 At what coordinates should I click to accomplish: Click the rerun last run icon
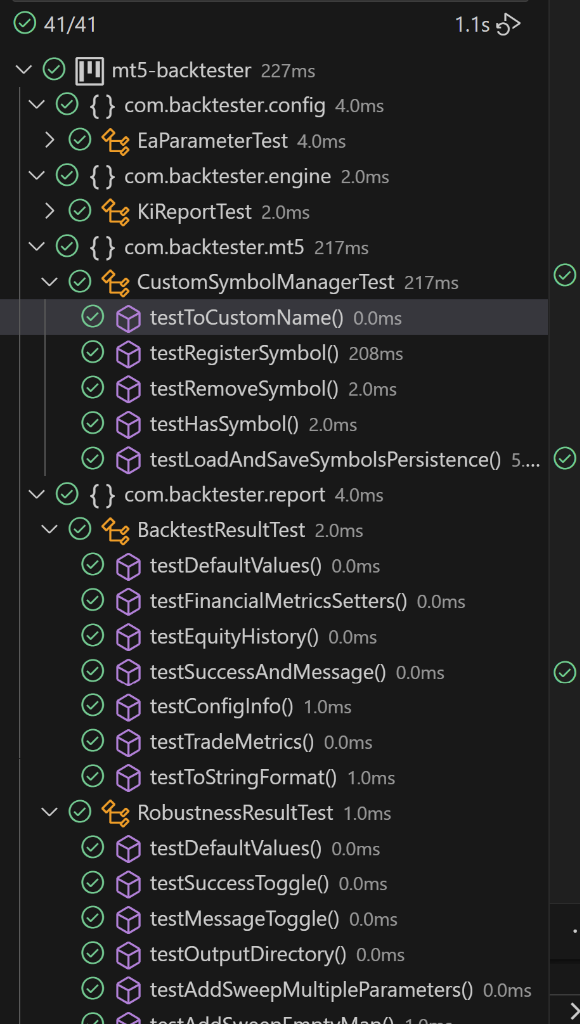(x=509, y=25)
